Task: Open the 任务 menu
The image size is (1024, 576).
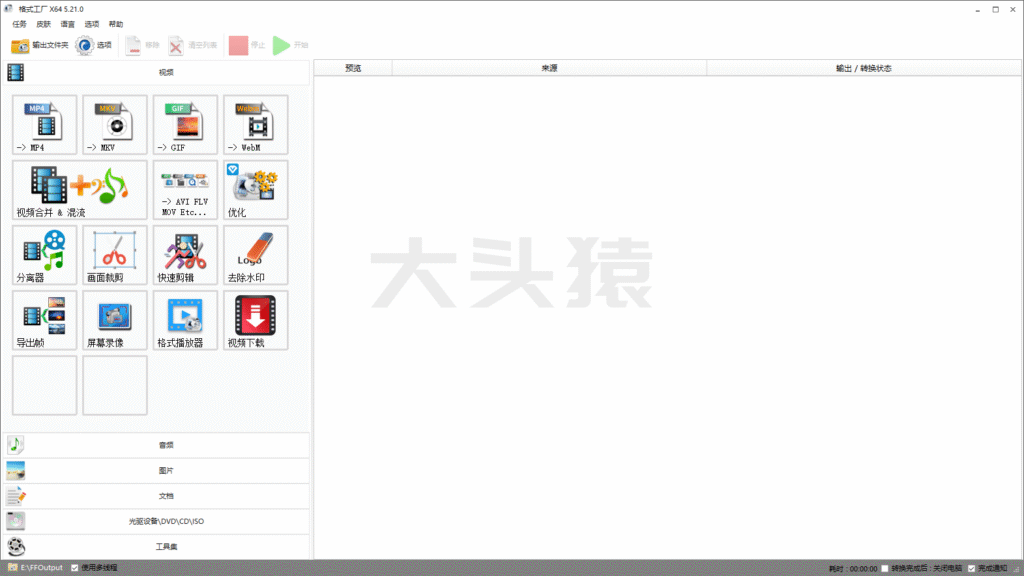Action: point(20,24)
